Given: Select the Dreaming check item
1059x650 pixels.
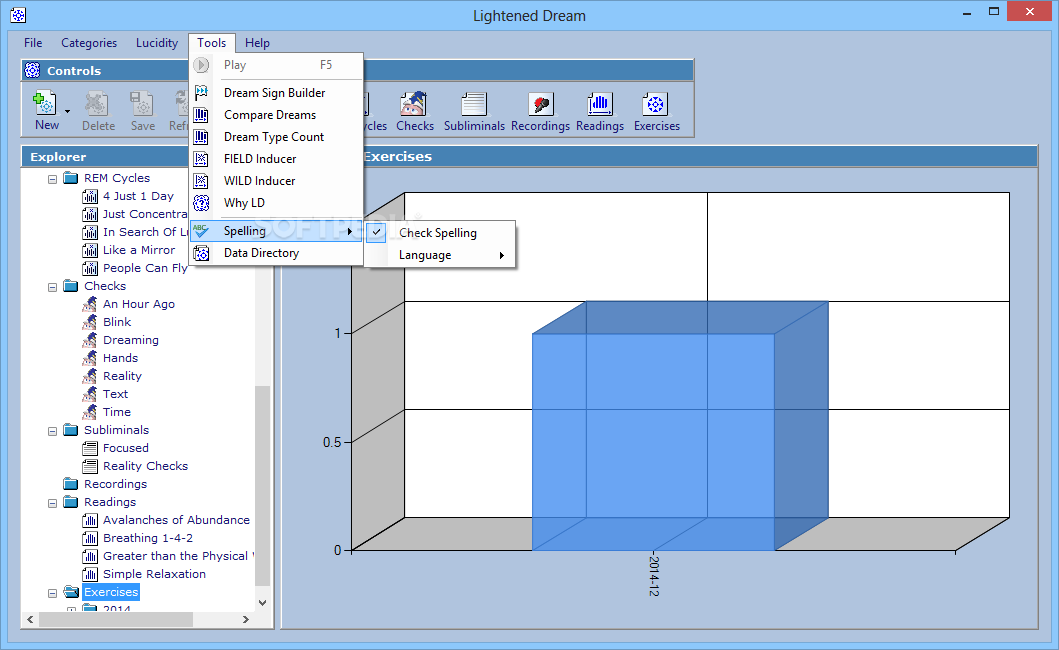Looking at the screenshot, I should (131, 340).
